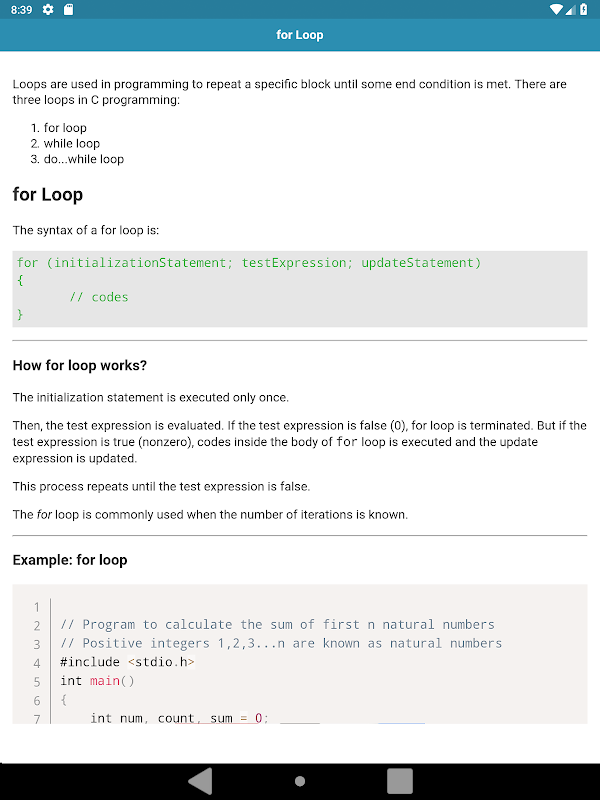
Task: Tap the SD card status icon
Action: point(68,10)
